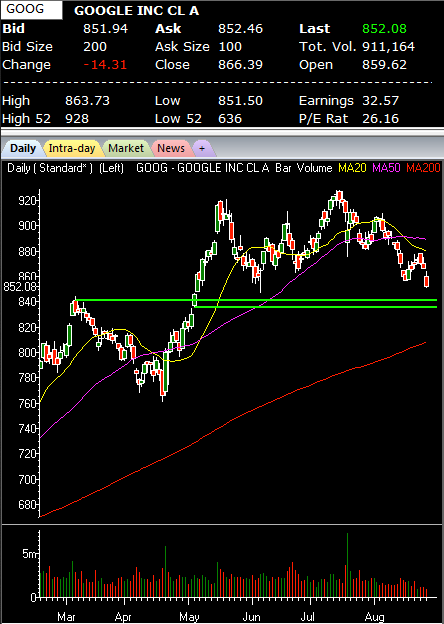Click the Low value 851.50
The image size is (444, 624).
point(240,101)
